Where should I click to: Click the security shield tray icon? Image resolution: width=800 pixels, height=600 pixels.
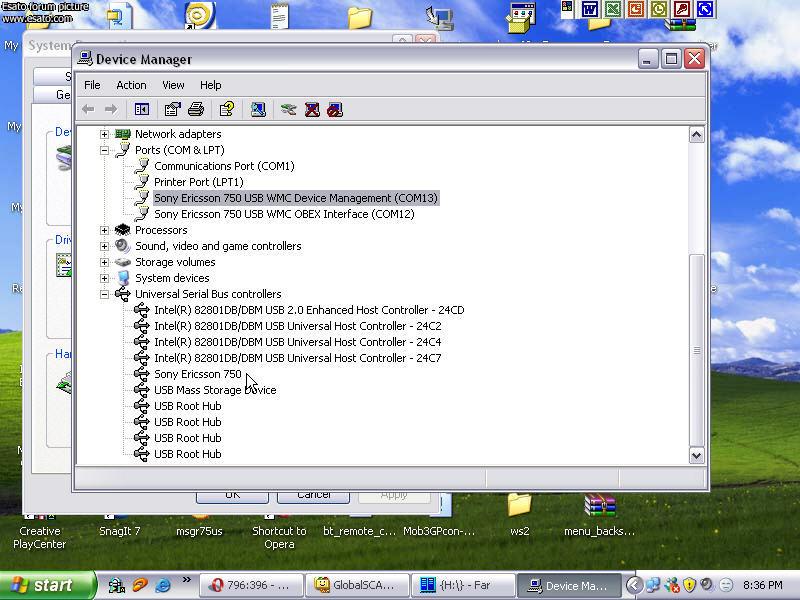click(x=689, y=585)
